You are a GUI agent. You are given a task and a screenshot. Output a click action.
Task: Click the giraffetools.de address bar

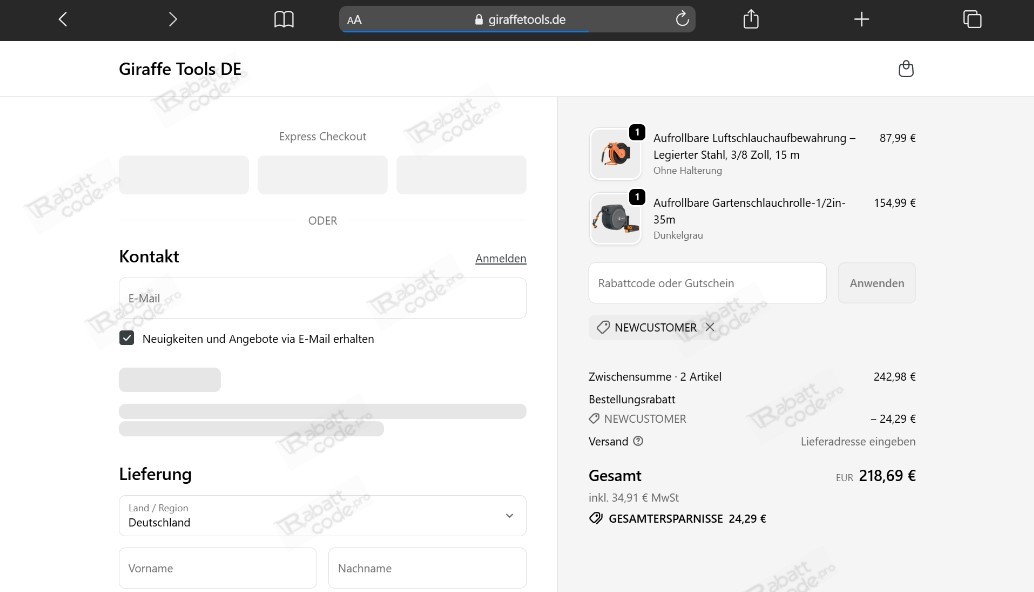point(517,20)
